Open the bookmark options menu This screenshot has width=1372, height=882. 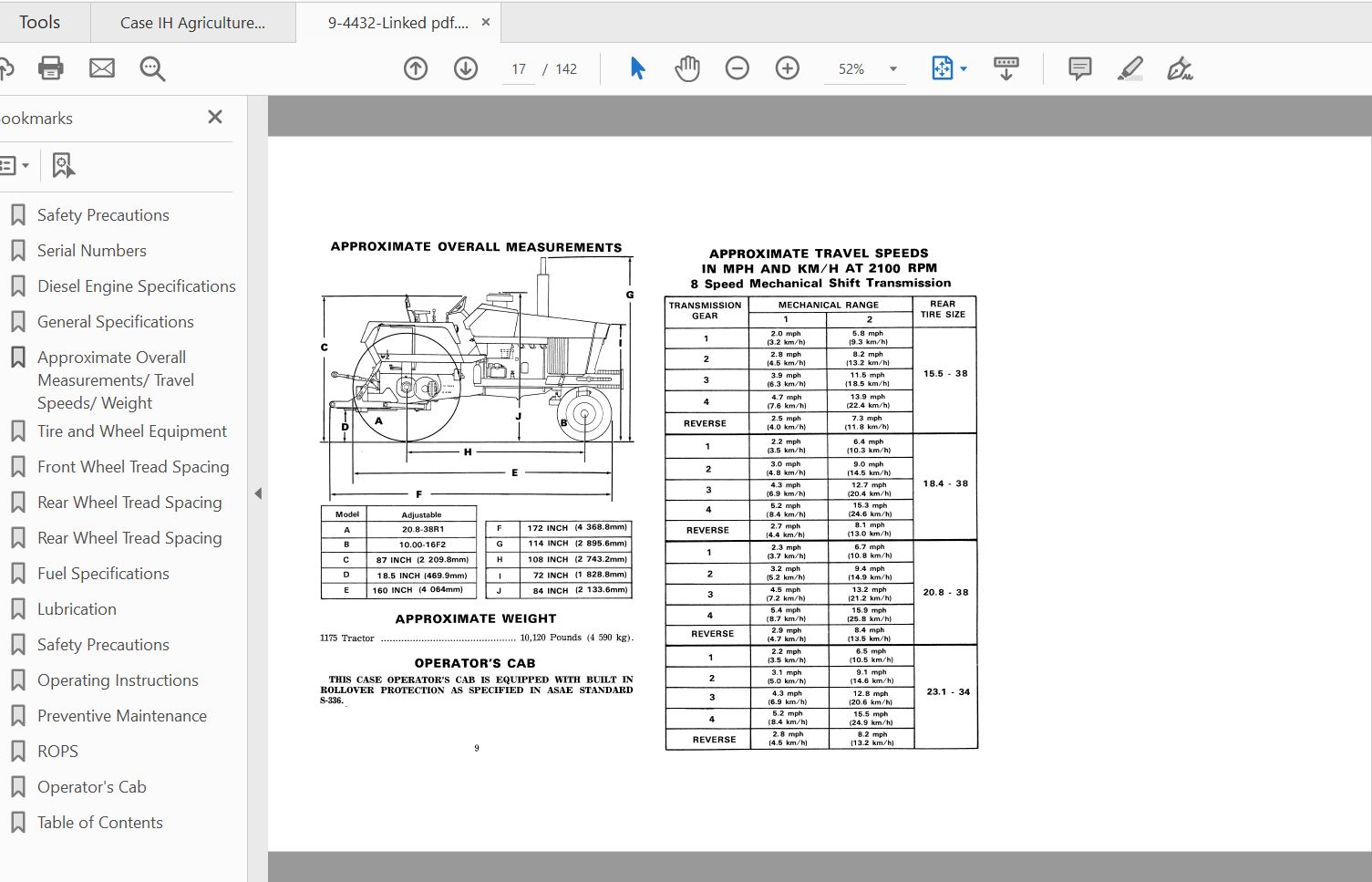(15, 165)
